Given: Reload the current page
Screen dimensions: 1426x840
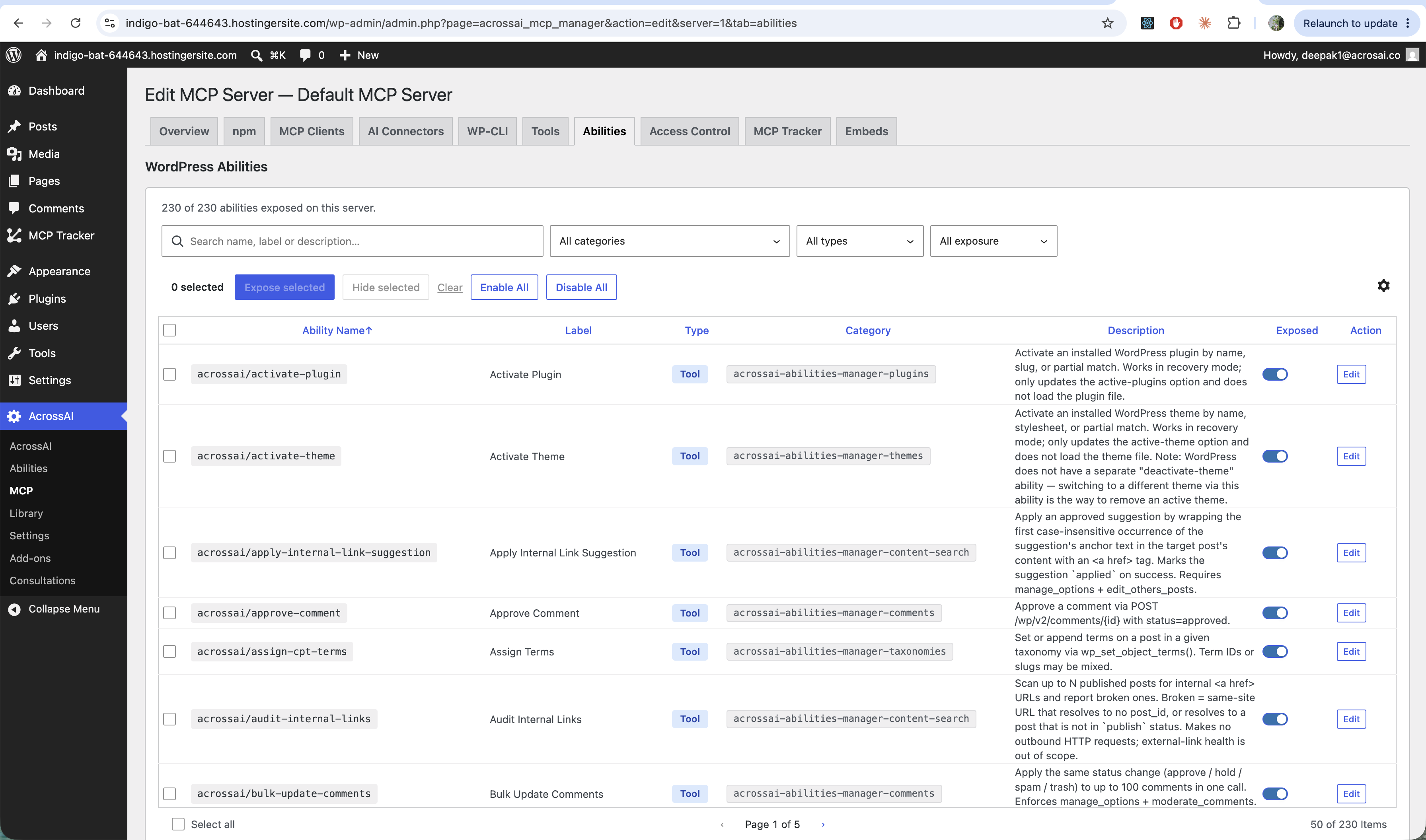Looking at the screenshot, I should 75,23.
